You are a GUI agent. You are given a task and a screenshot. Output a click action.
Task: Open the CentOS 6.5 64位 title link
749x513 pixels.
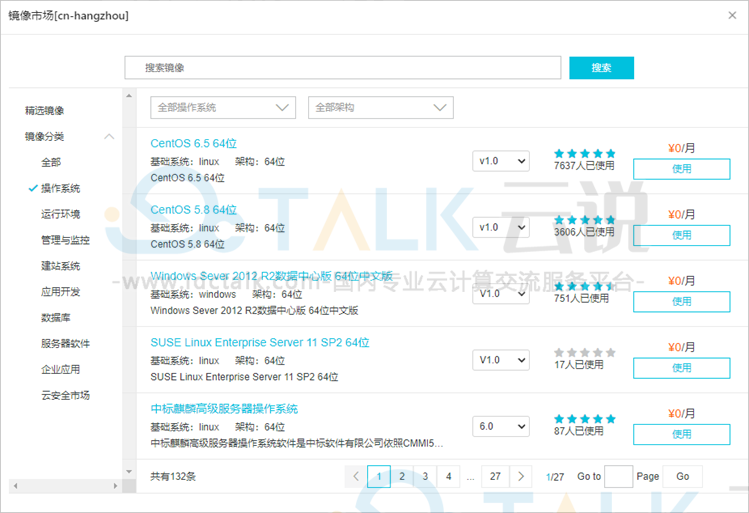(193, 143)
